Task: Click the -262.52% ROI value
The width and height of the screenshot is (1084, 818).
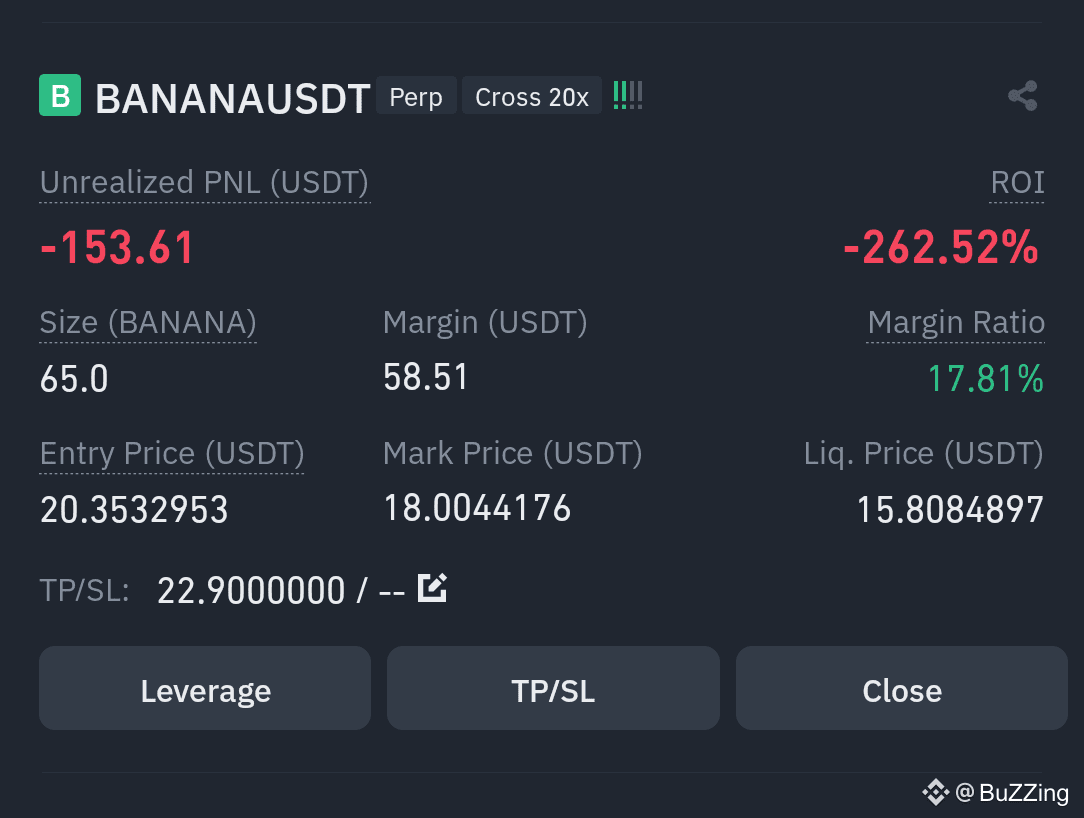Action: [x=941, y=248]
